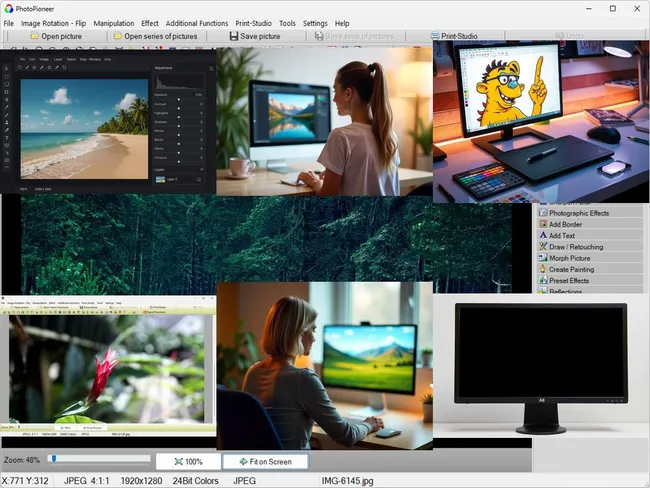The width and height of the screenshot is (650, 488).
Task: Open the Additional Functions menu
Action: coord(197,23)
